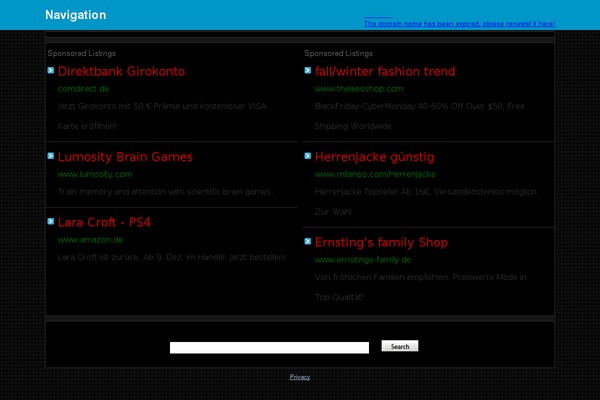Click the expired domain renewal link

(459, 24)
